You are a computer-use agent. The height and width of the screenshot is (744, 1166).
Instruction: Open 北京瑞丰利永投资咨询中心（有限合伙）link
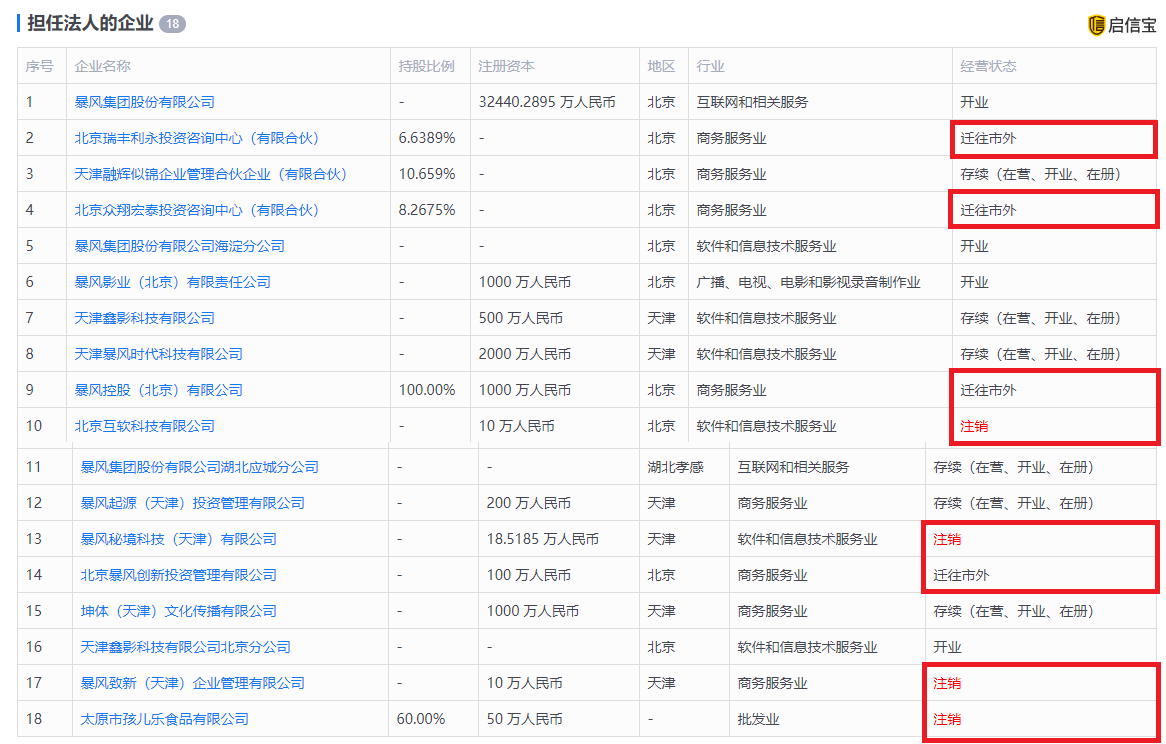[197, 138]
